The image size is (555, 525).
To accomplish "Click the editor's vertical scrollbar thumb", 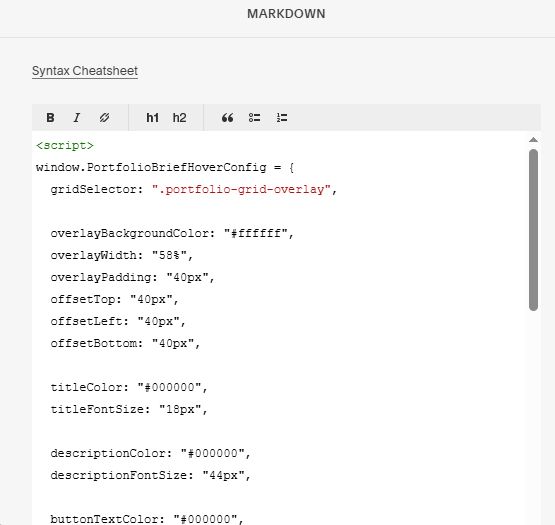I will point(533,230).
